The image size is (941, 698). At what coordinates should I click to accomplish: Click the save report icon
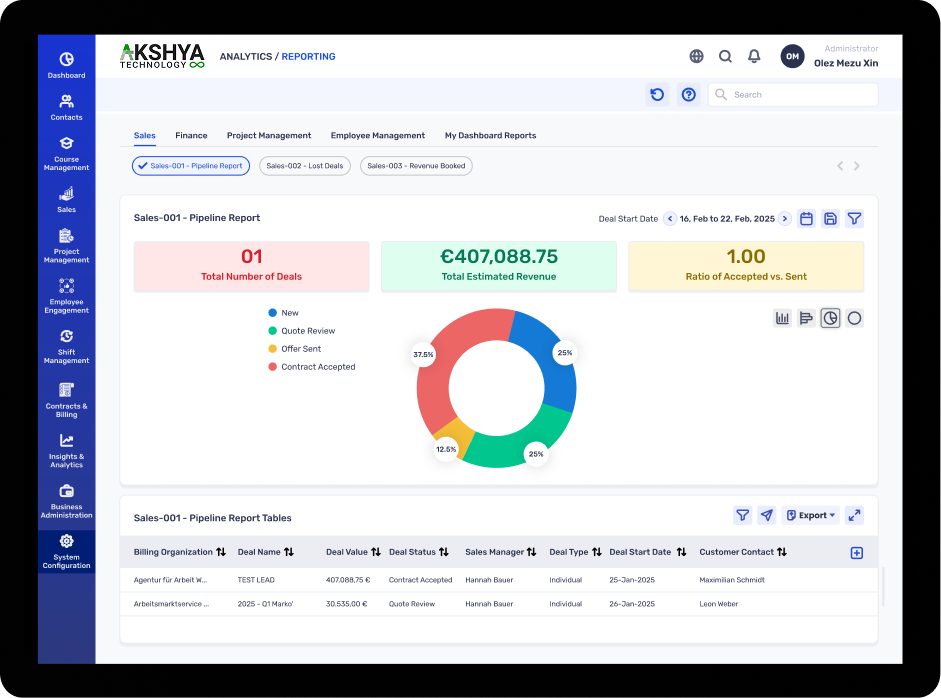pyautogui.click(x=830, y=219)
